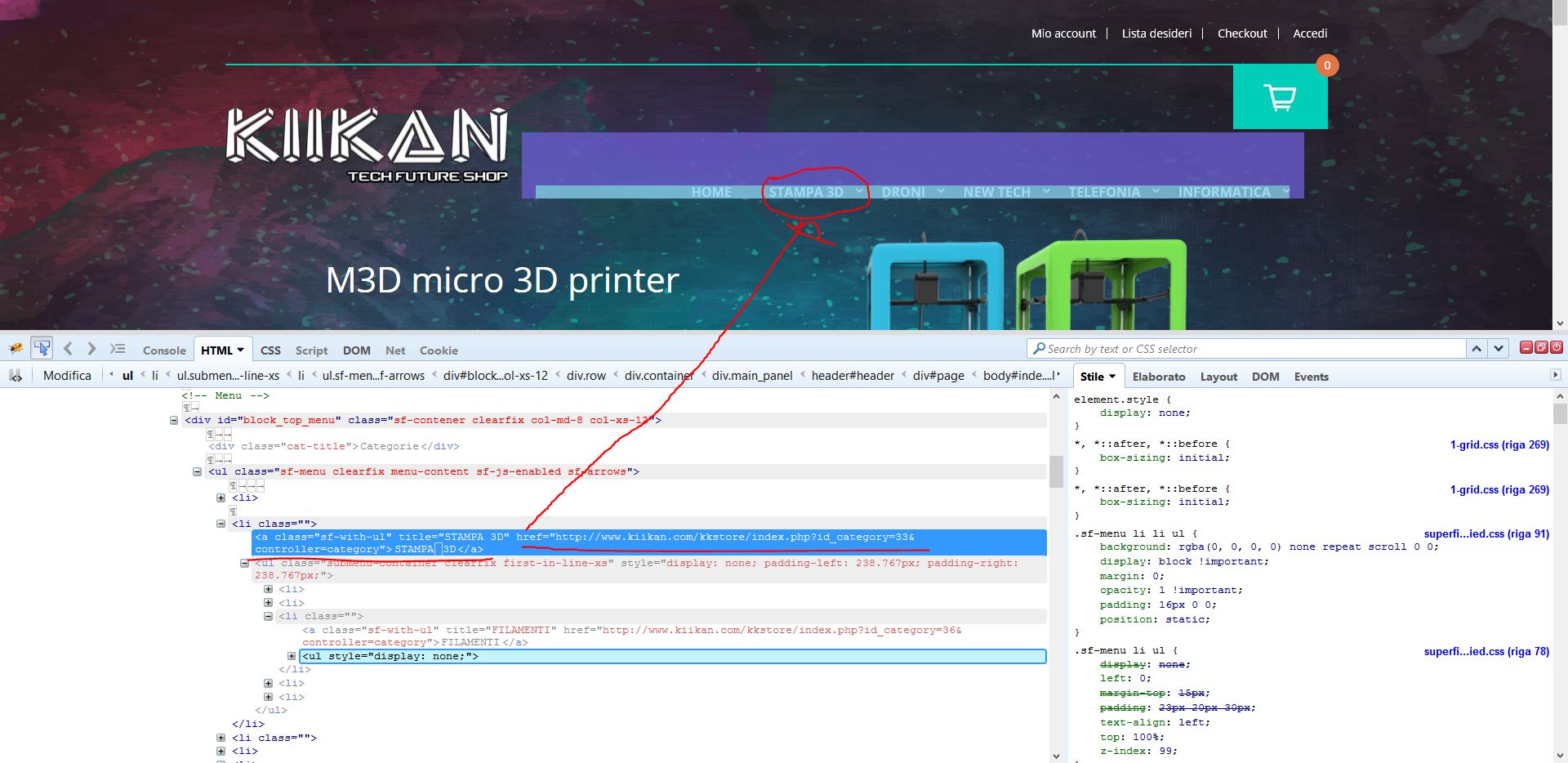This screenshot has width=1568, height=763.
Task: Click the 'z-index: 99' CSS property
Action: coord(1138,751)
